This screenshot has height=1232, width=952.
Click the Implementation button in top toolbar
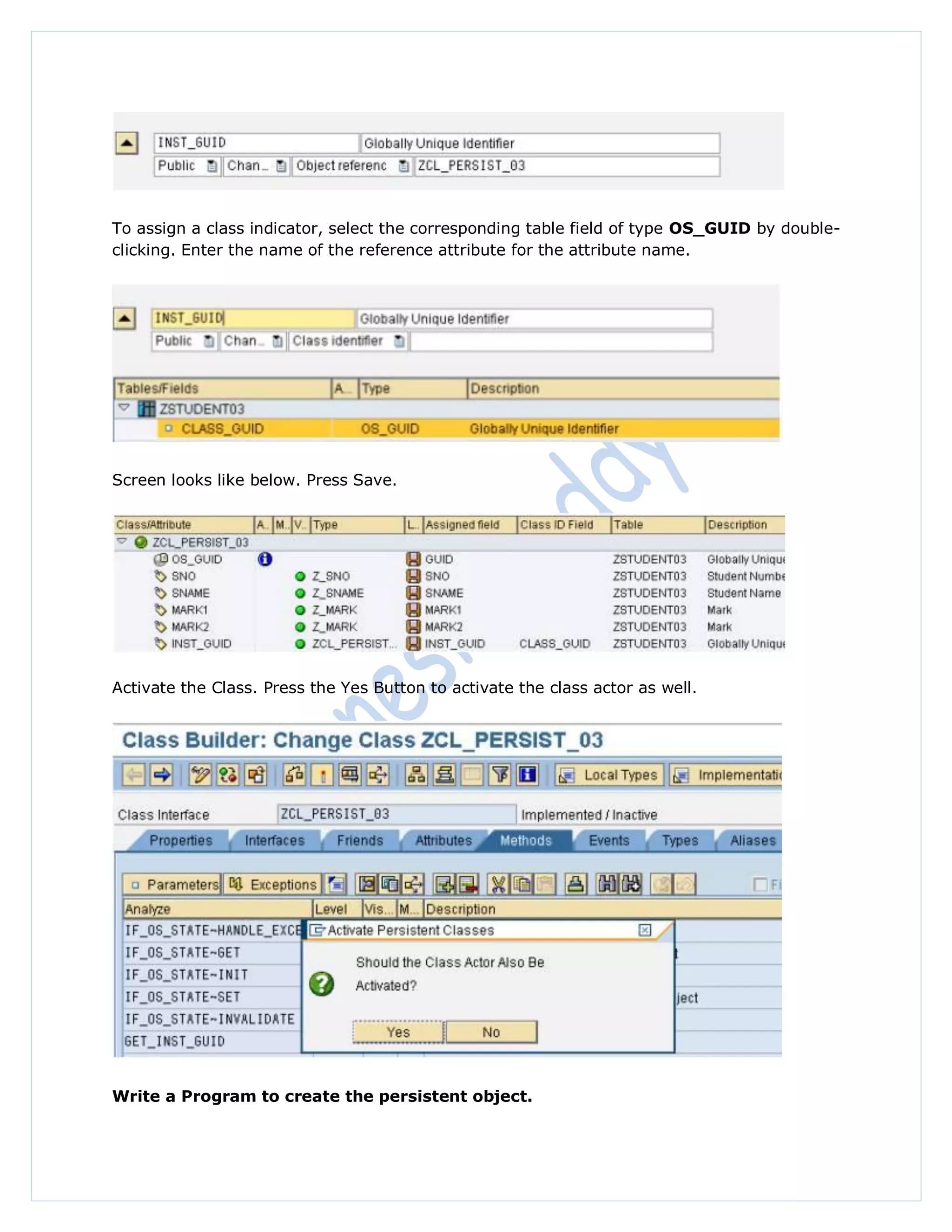point(726,775)
